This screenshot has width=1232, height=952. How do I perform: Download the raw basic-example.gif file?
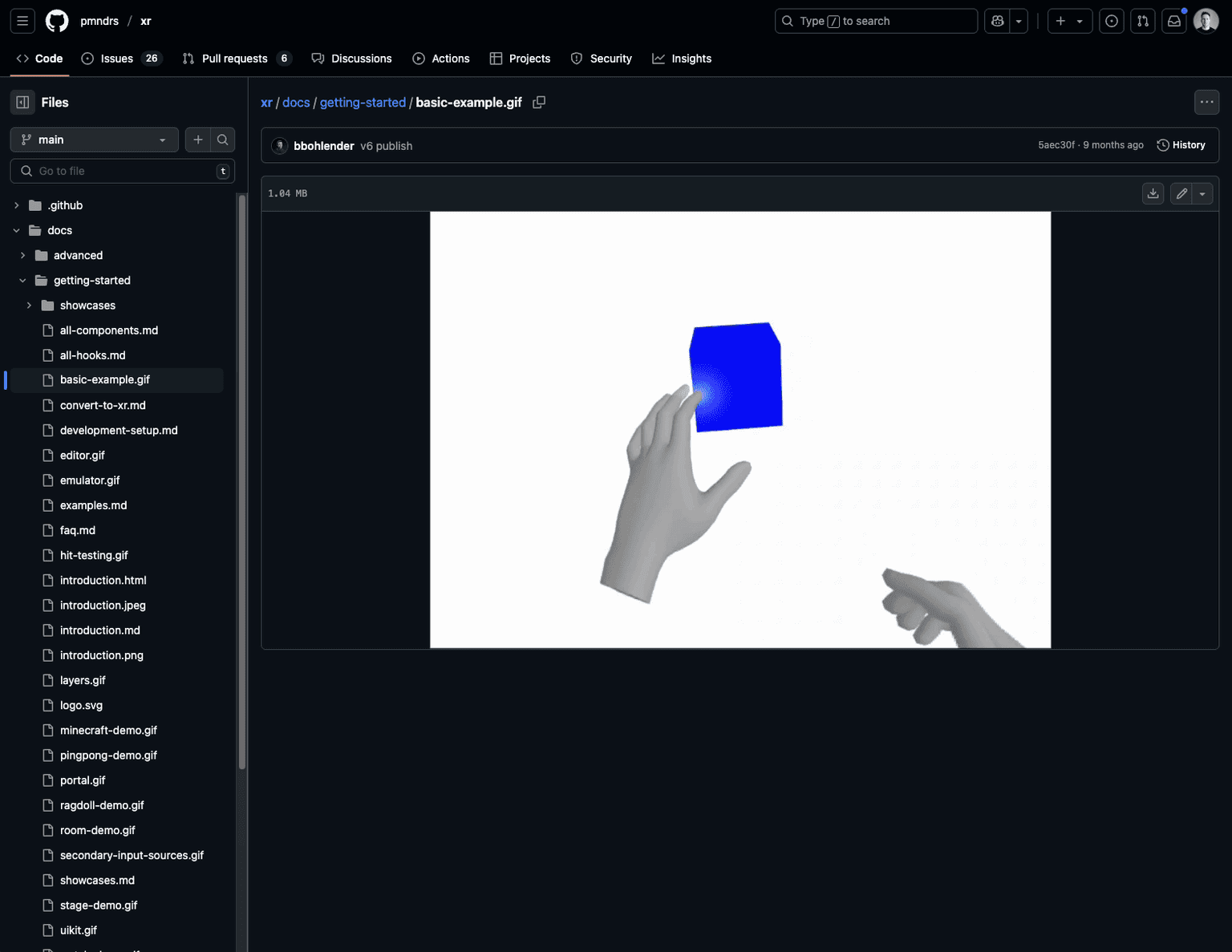pos(1153,193)
